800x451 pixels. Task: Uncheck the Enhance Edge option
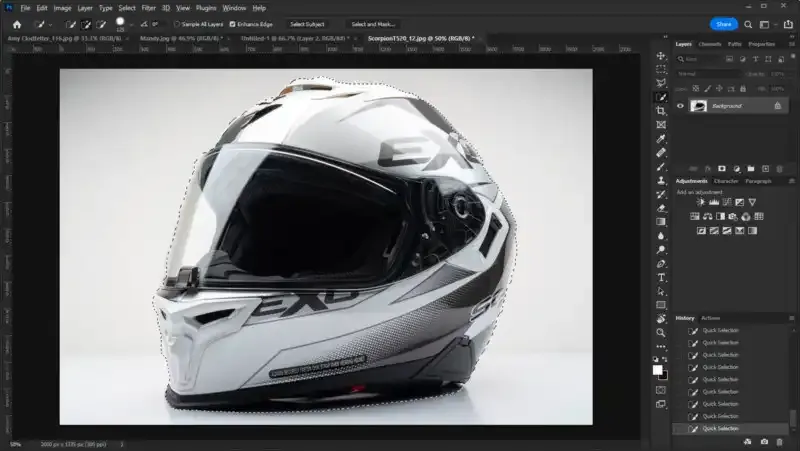(233, 24)
